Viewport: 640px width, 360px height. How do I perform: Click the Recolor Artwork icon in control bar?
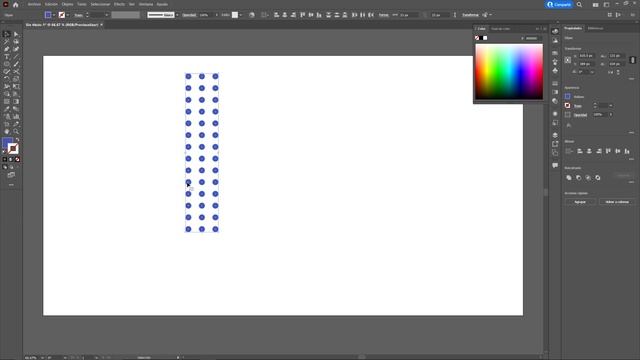(x=252, y=15)
